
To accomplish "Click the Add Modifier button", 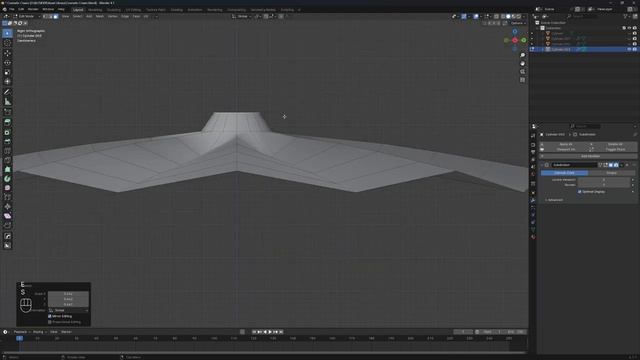I will tap(588, 156).
